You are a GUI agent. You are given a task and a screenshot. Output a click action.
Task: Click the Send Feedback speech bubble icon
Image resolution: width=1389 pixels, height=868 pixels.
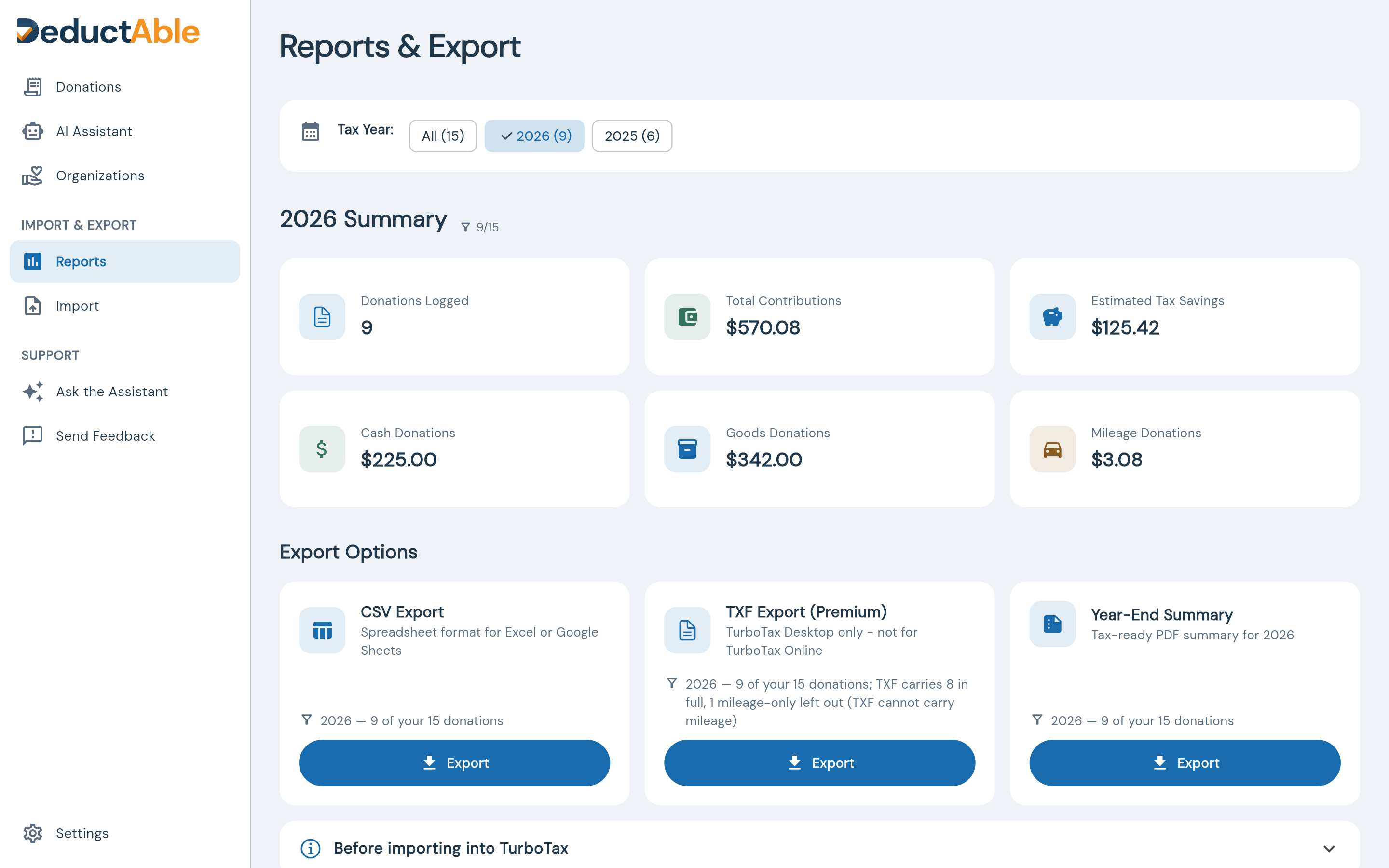33,436
